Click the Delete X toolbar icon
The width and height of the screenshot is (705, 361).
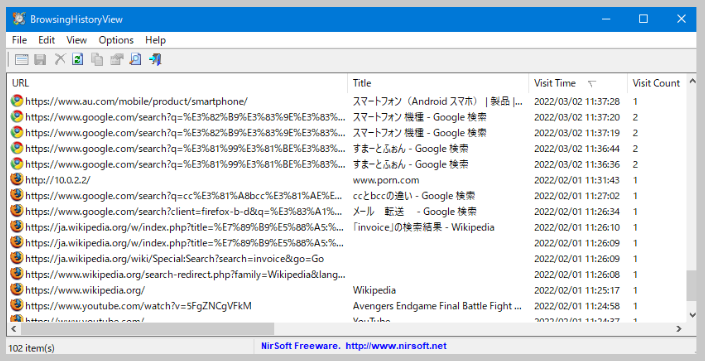click(60, 59)
